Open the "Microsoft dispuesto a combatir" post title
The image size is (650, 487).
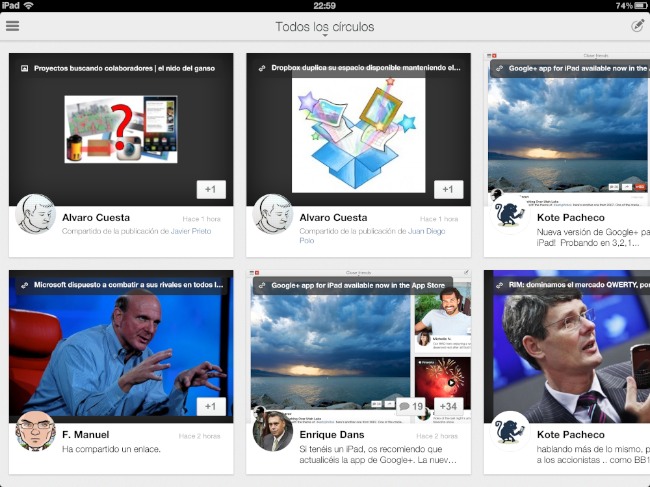[x=127, y=285]
